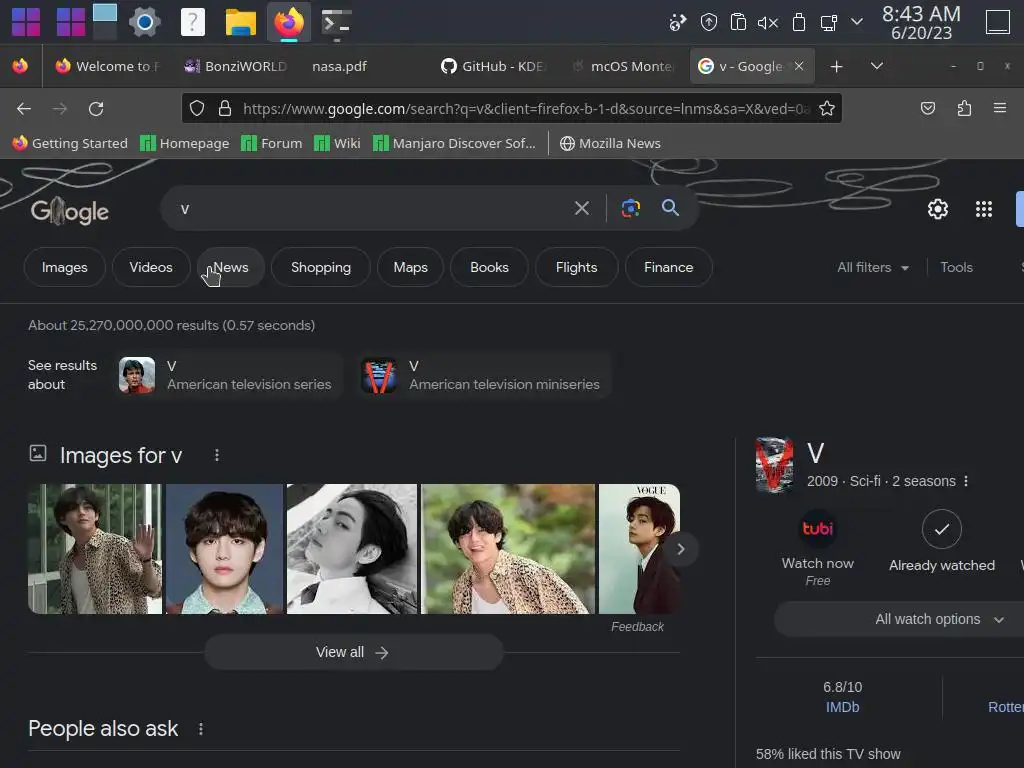Filter results by Books
This screenshot has height=768, width=1024.
click(x=489, y=267)
